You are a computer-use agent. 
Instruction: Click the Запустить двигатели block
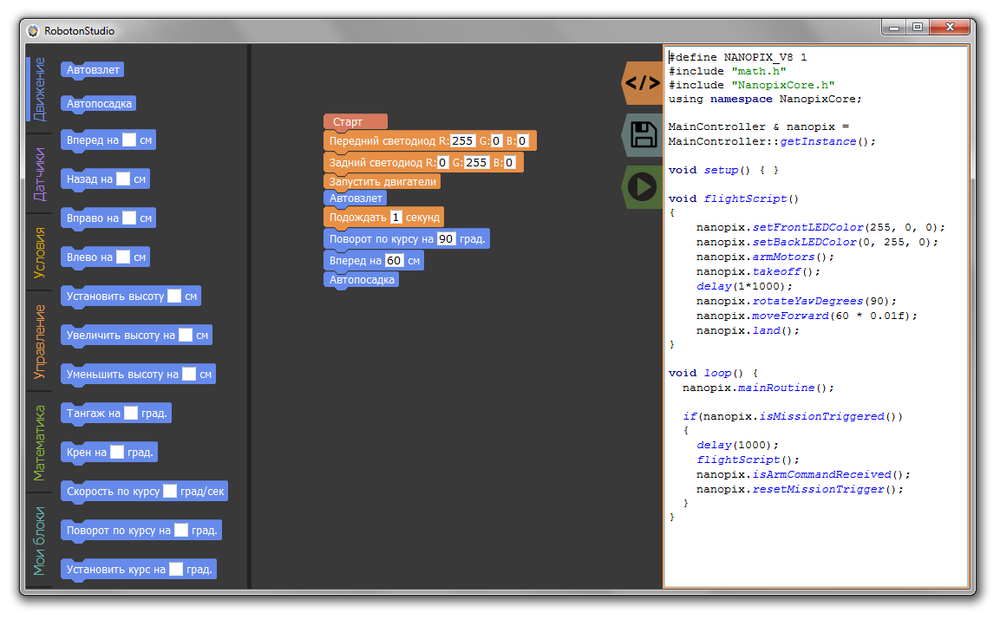[382, 182]
